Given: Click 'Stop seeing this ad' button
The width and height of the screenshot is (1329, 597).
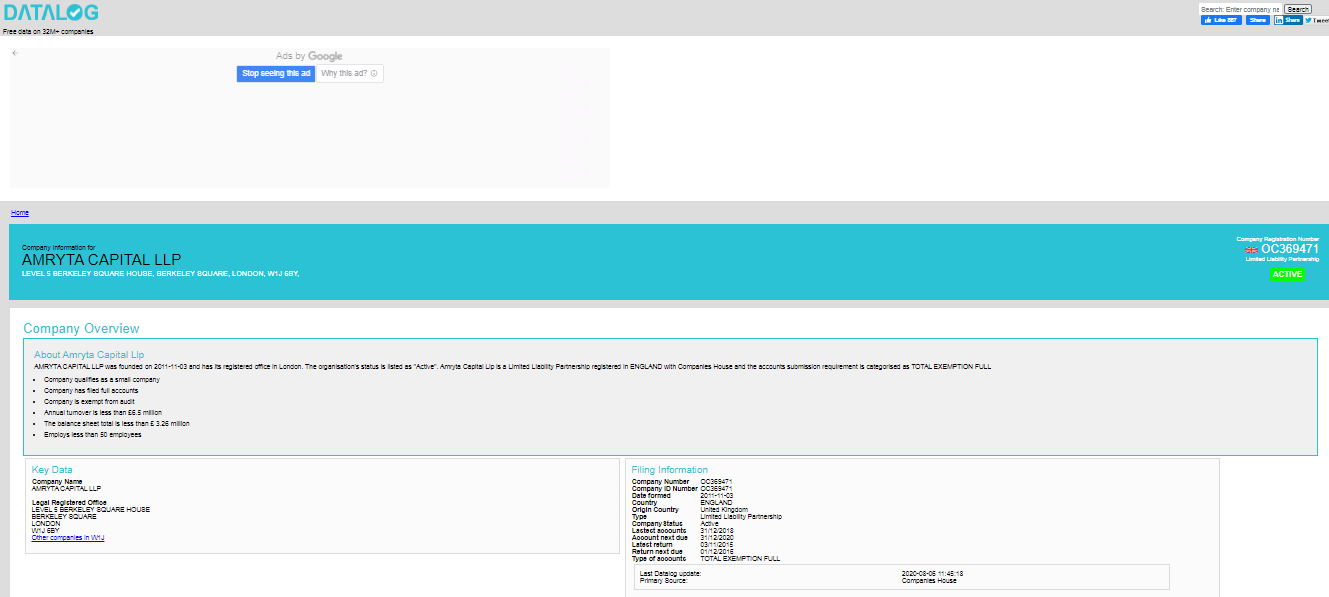Looking at the screenshot, I should tap(276, 74).
